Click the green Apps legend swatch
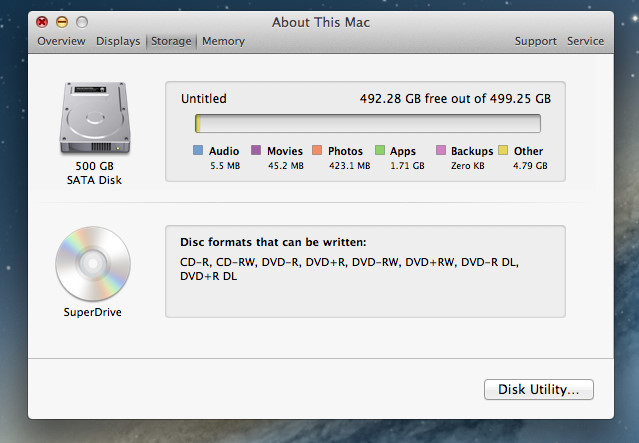Screen dimensions: 639x443 [x=380, y=150]
